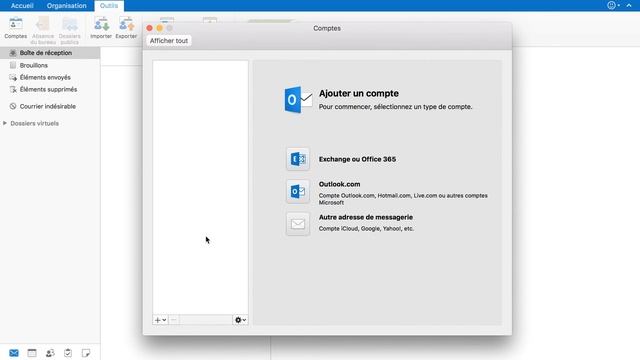
Task: Click the Ajouter un compte heading
Action: tap(359, 93)
